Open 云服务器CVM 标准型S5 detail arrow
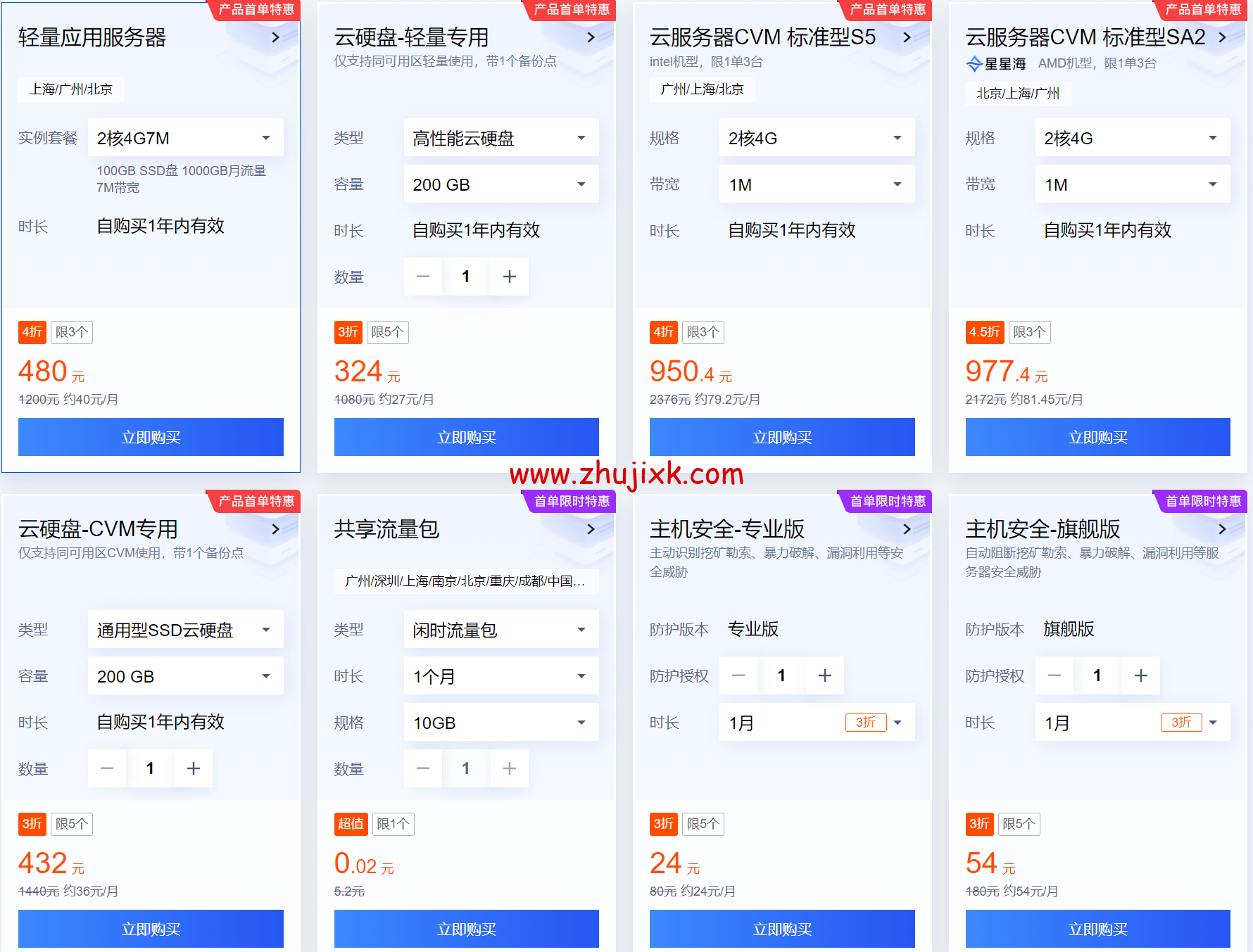 click(907, 37)
